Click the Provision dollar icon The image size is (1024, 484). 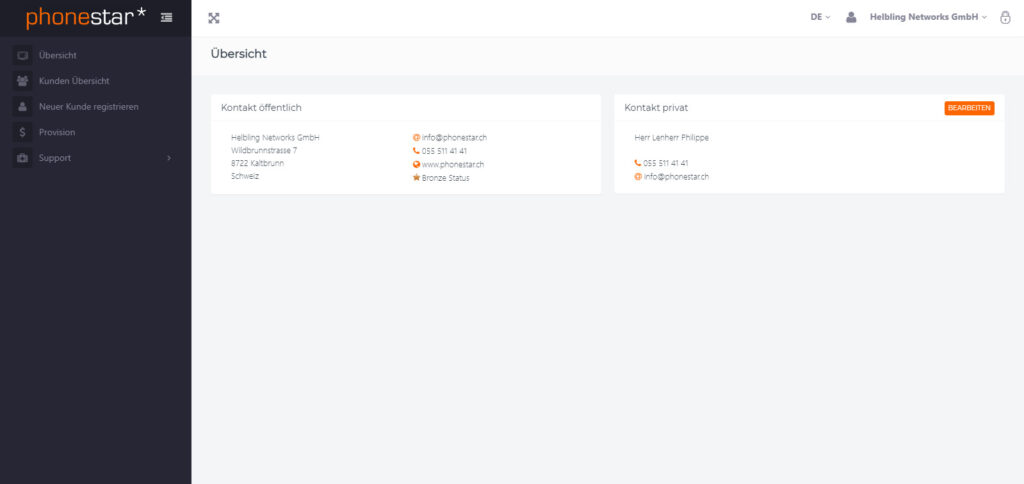[22, 132]
